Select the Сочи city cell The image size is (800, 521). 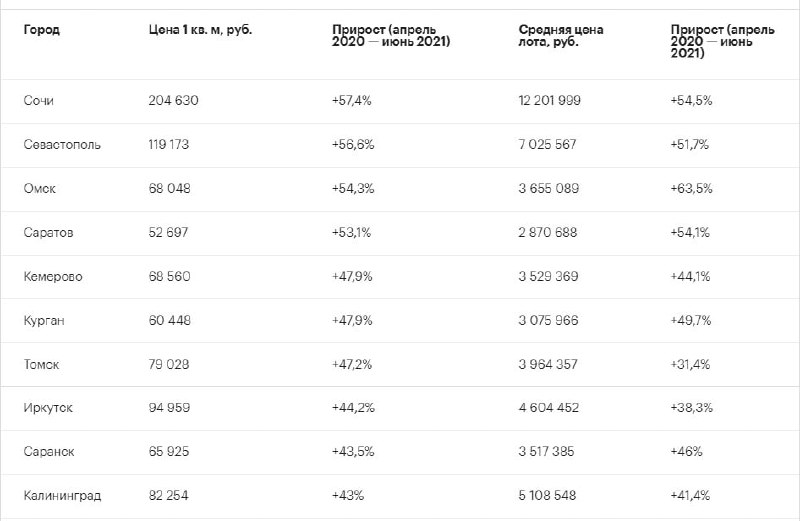point(38,101)
